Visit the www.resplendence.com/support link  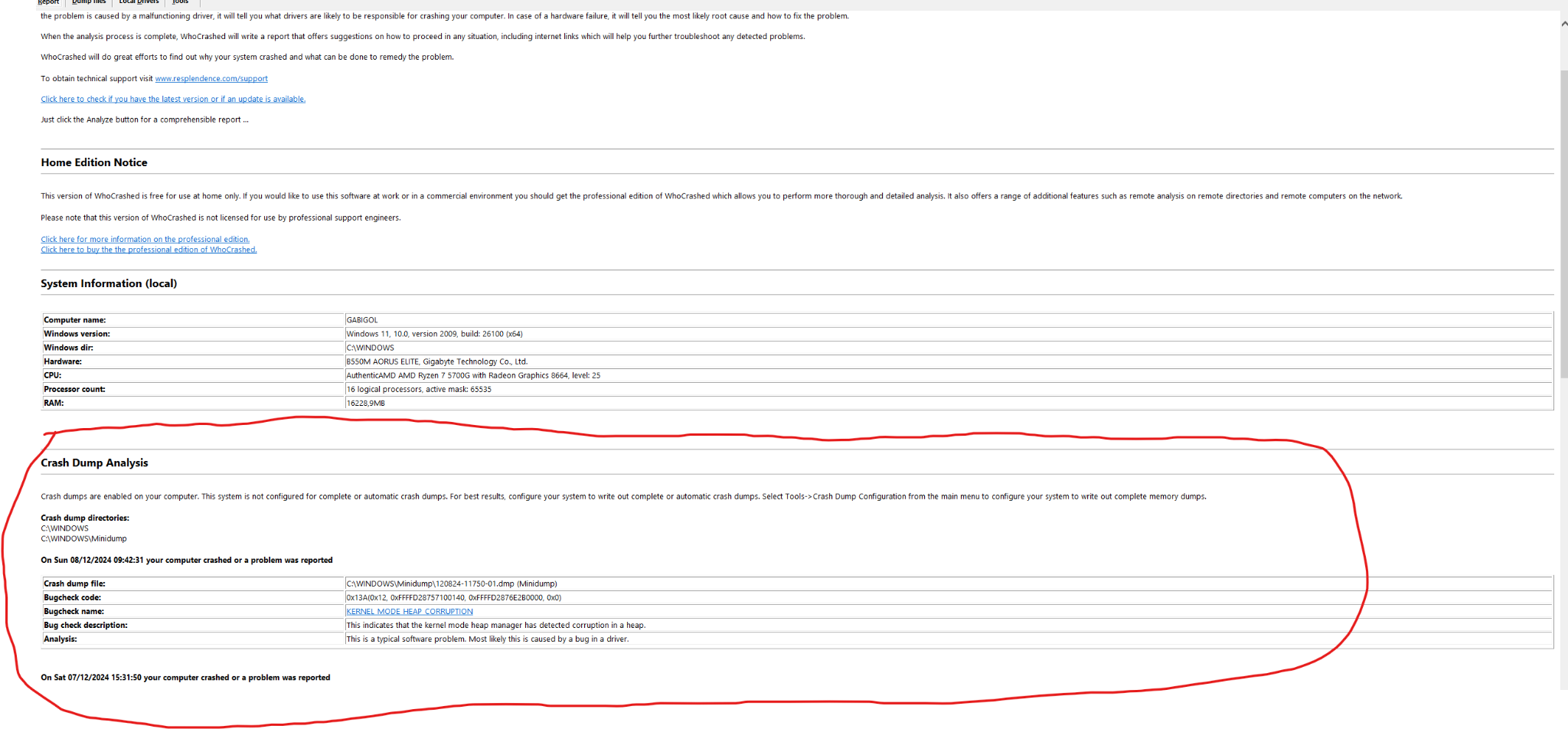[x=211, y=78]
